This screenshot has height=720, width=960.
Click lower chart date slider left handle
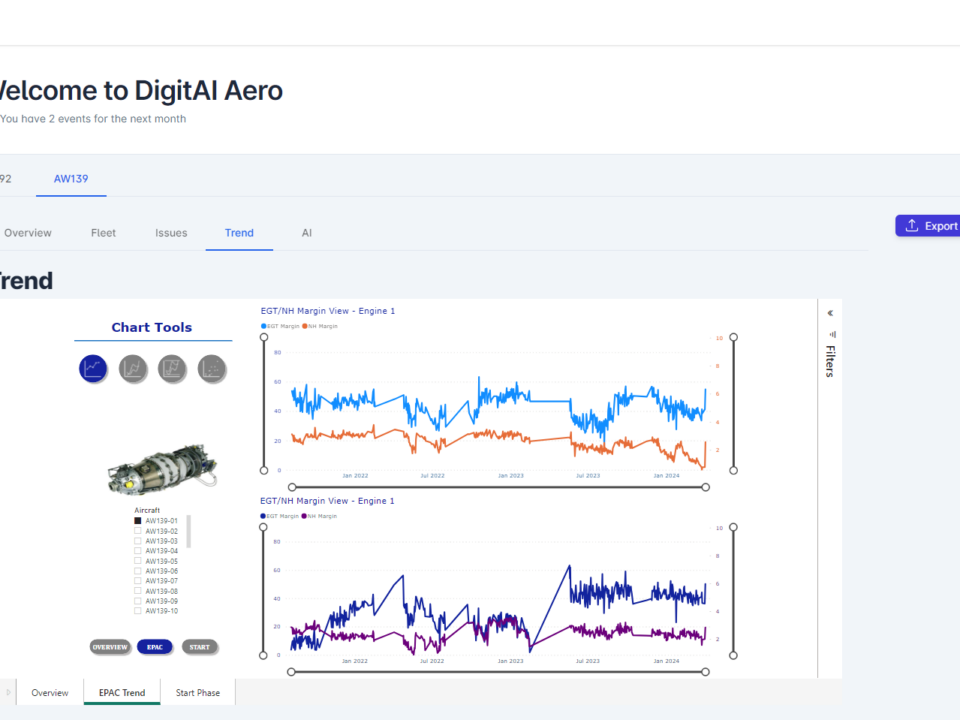(x=291, y=672)
